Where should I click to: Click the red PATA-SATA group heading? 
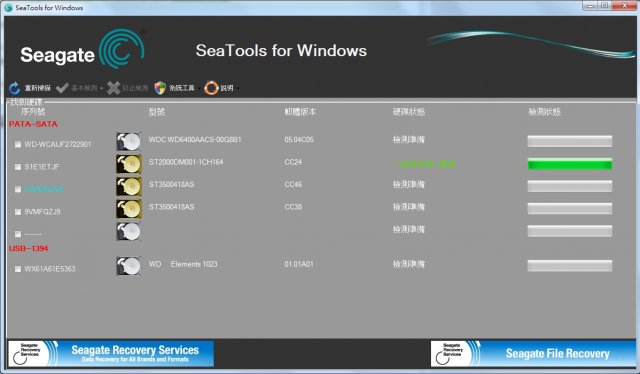[33, 124]
